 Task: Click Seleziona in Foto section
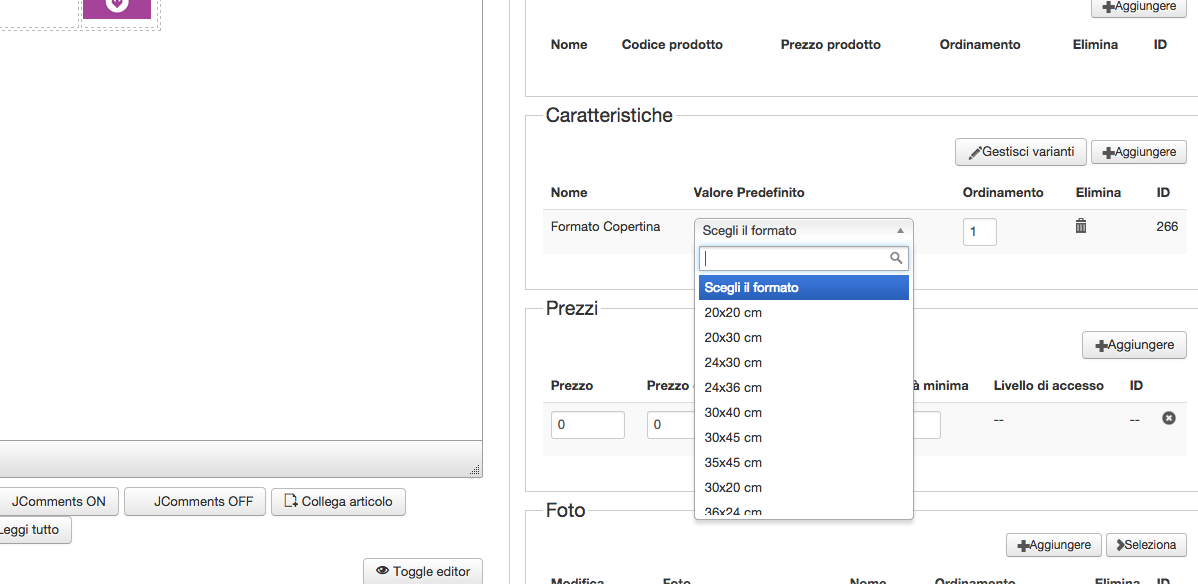[1145, 545]
